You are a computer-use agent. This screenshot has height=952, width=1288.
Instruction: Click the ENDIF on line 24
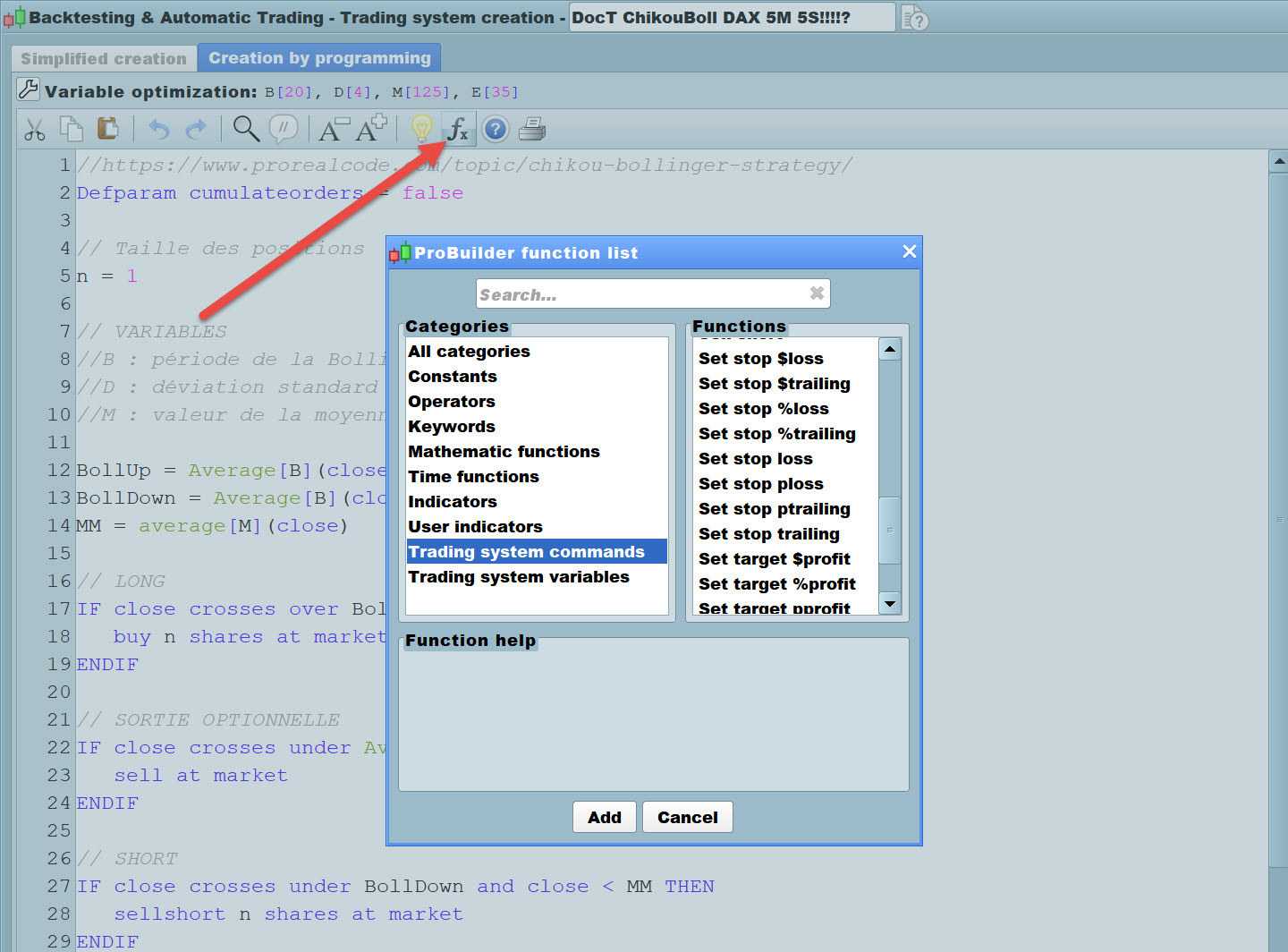(107, 803)
